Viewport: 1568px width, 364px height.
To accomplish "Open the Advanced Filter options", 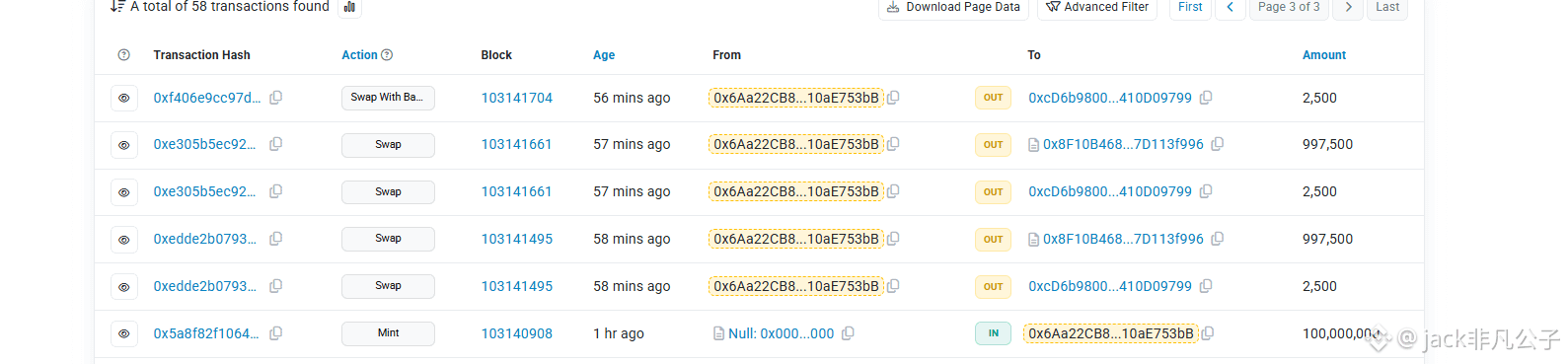I will pyautogui.click(x=1097, y=7).
